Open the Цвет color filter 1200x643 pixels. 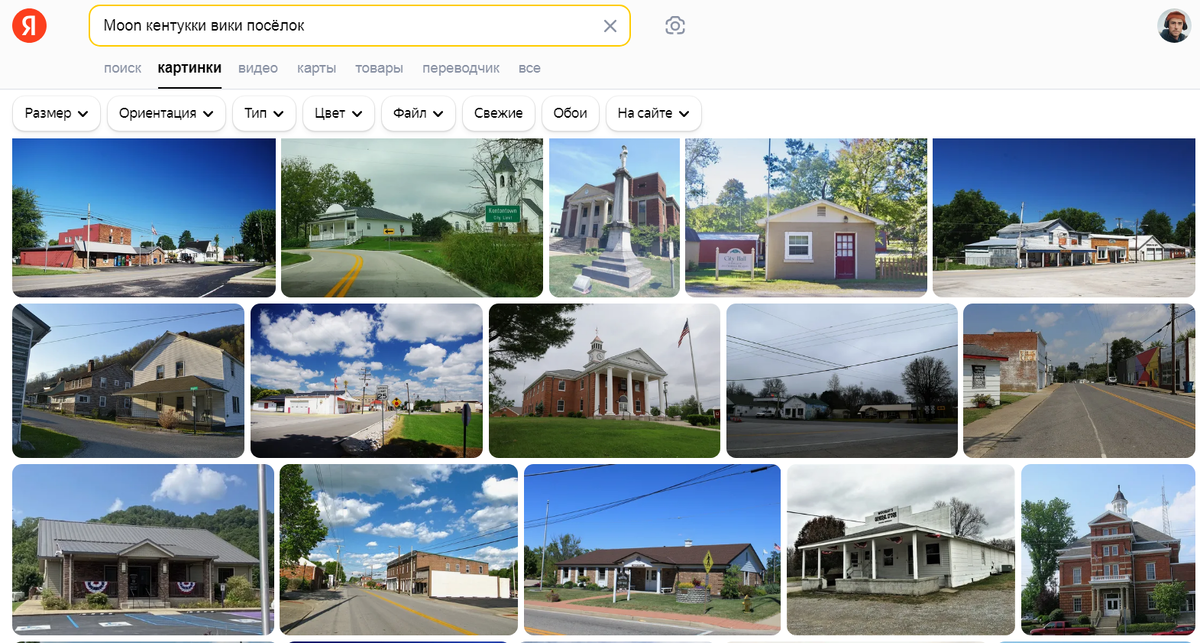338,113
